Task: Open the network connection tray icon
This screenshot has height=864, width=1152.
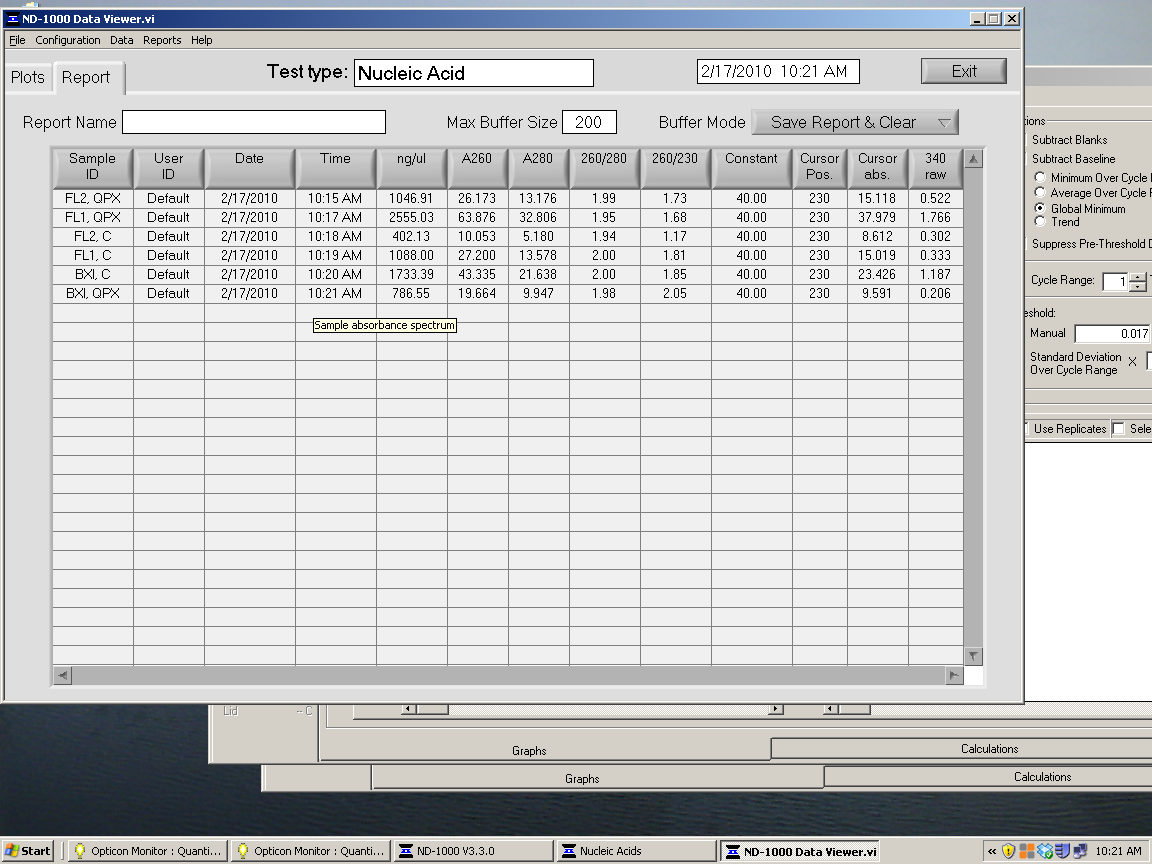Action: click(x=1079, y=851)
